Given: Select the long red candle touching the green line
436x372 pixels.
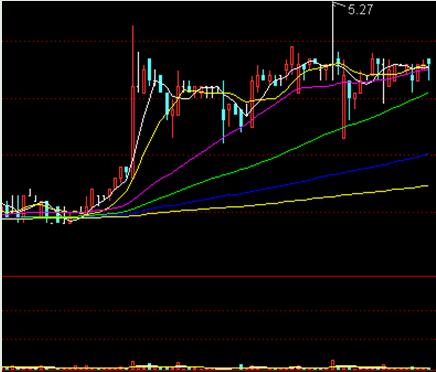Looking at the screenshot, I should tap(344, 107).
